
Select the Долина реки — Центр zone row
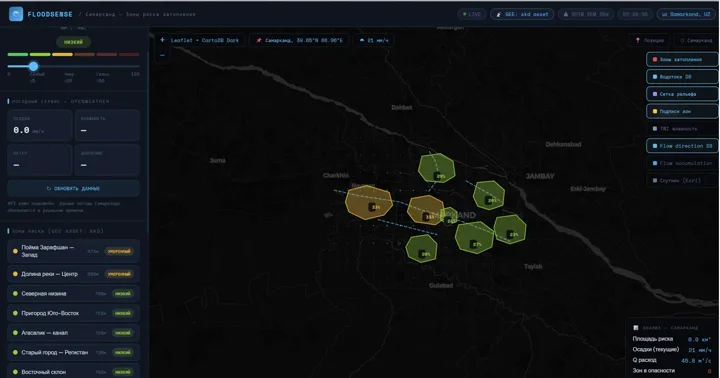point(73,274)
